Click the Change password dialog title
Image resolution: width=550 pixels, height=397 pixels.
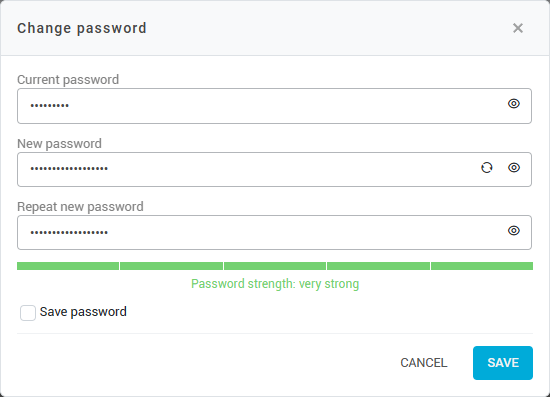pyautogui.click(x=82, y=28)
